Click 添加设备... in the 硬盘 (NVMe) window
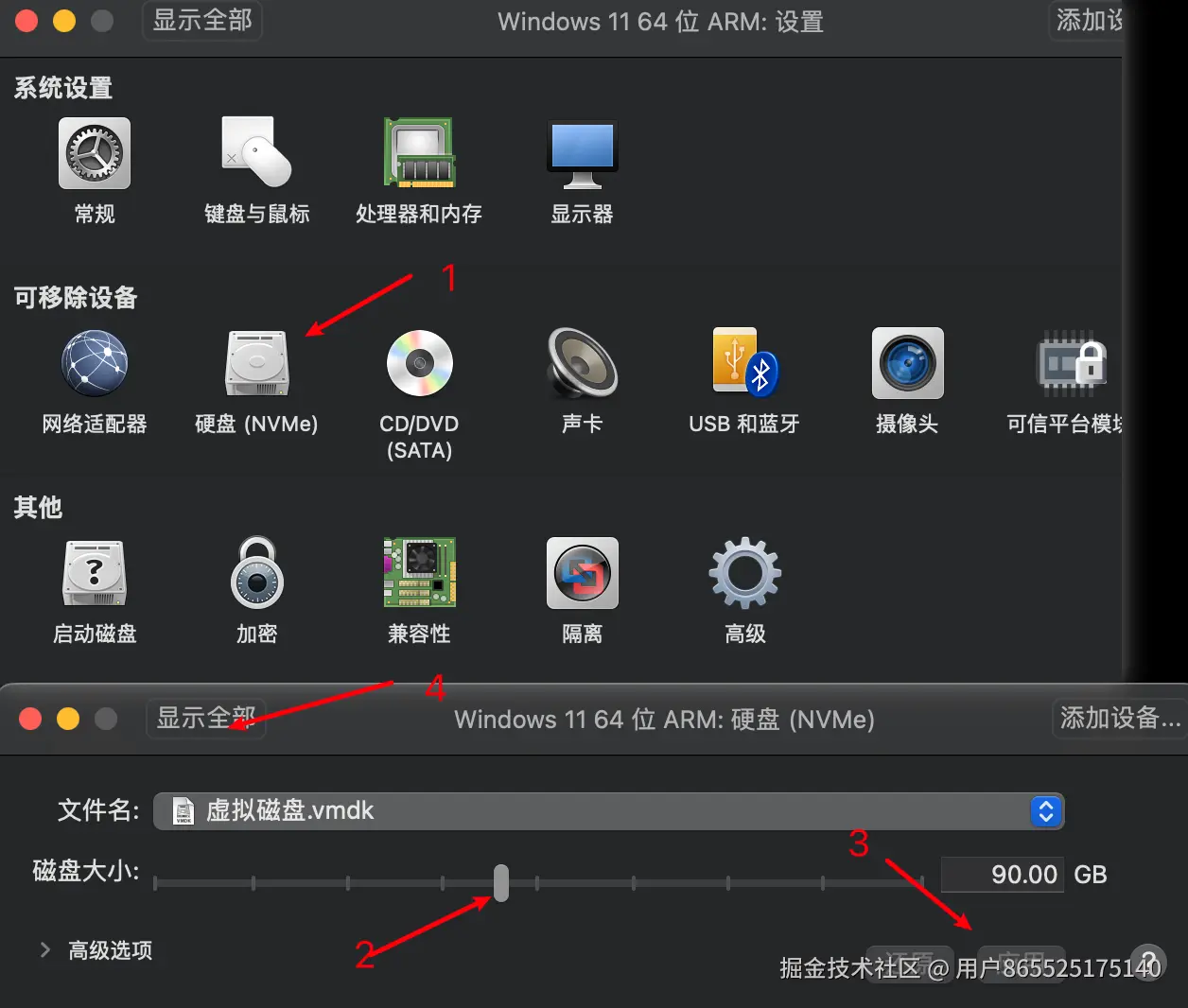This screenshot has height=1008, width=1188. coord(1120,719)
